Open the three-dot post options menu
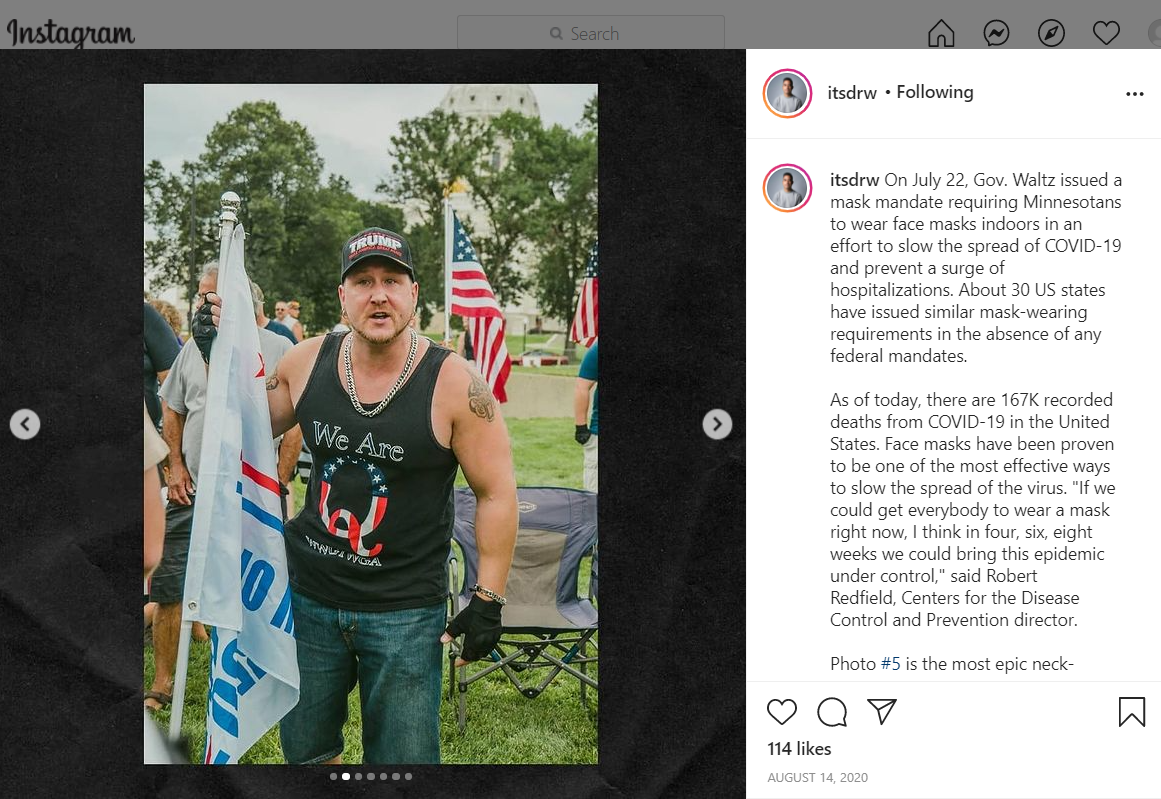Screen dimensions: 1161x799 (1134, 94)
